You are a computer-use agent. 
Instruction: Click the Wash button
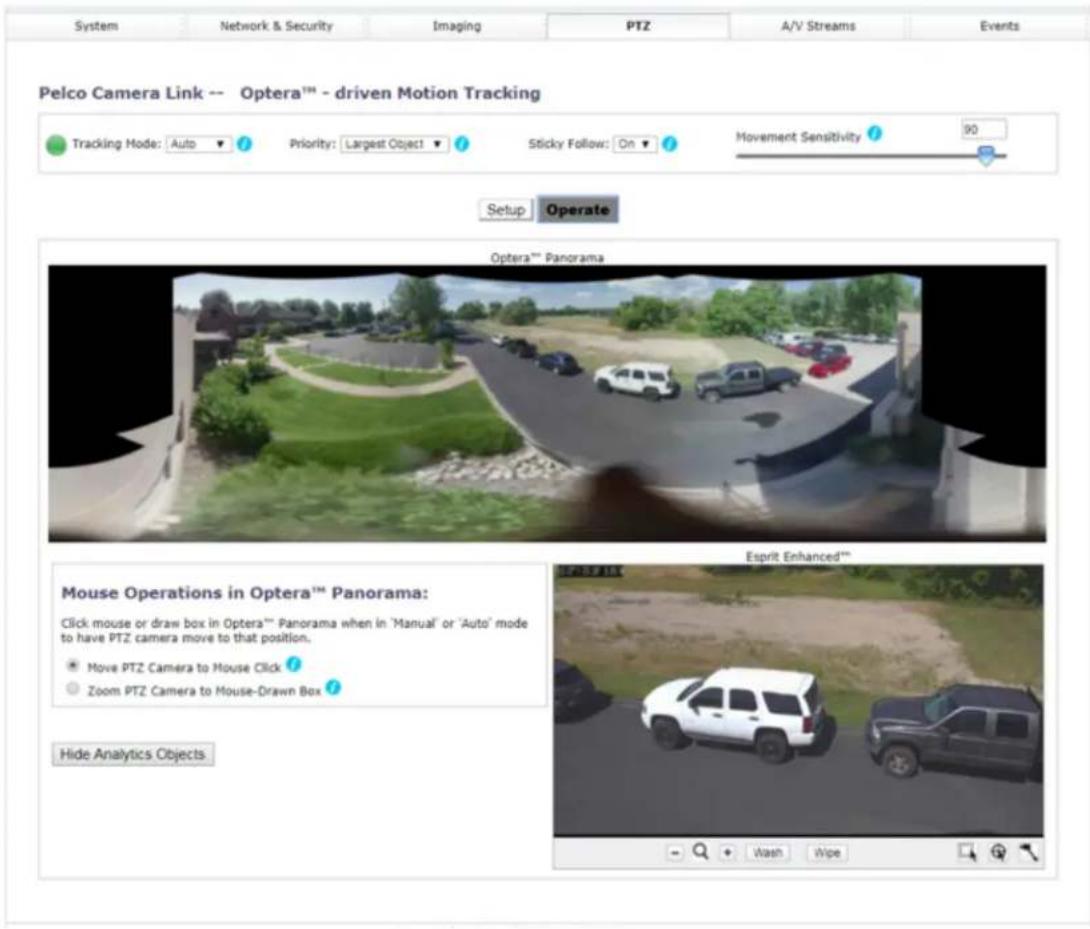tap(767, 853)
